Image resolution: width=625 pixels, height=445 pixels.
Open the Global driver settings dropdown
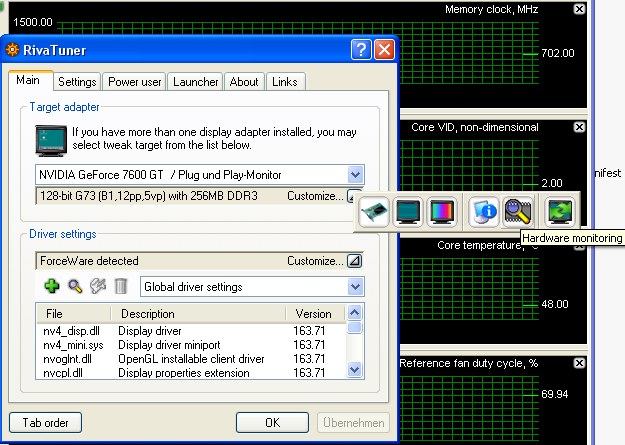[355, 287]
